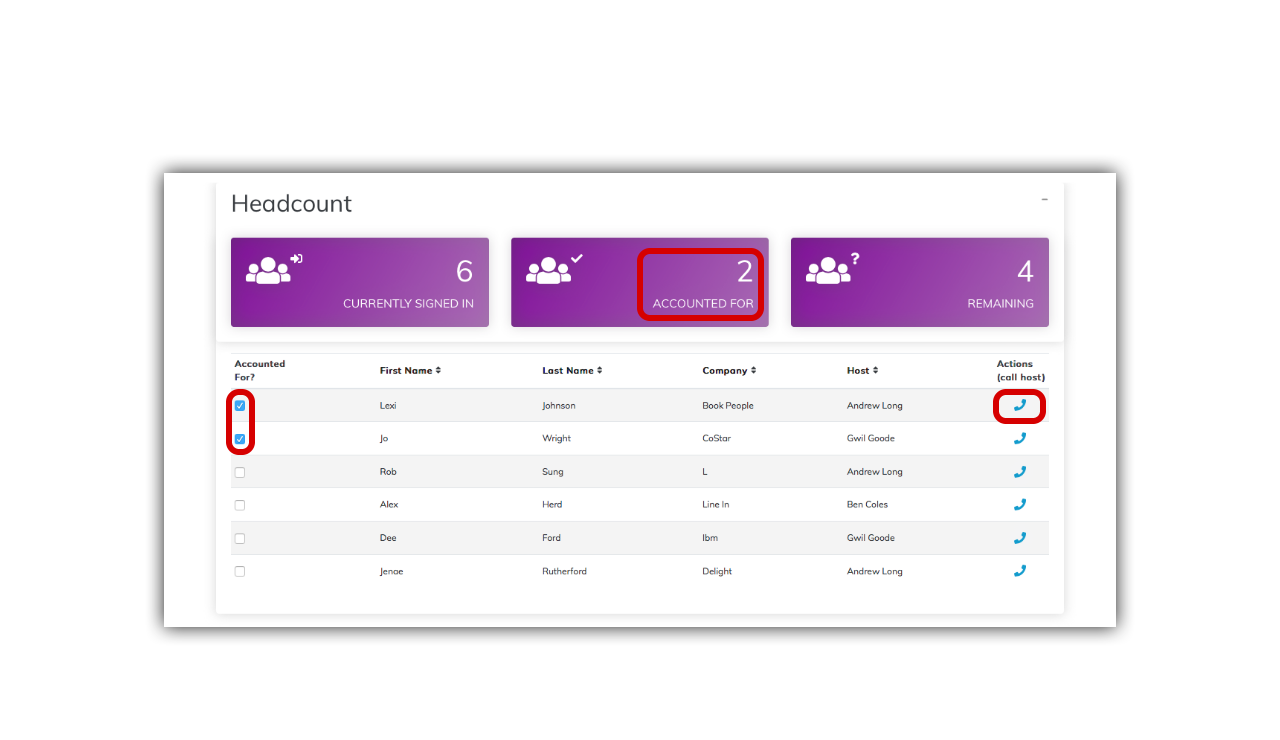The width and height of the screenshot is (1280, 740).
Task: Sort table by Company
Action: pos(729,370)
